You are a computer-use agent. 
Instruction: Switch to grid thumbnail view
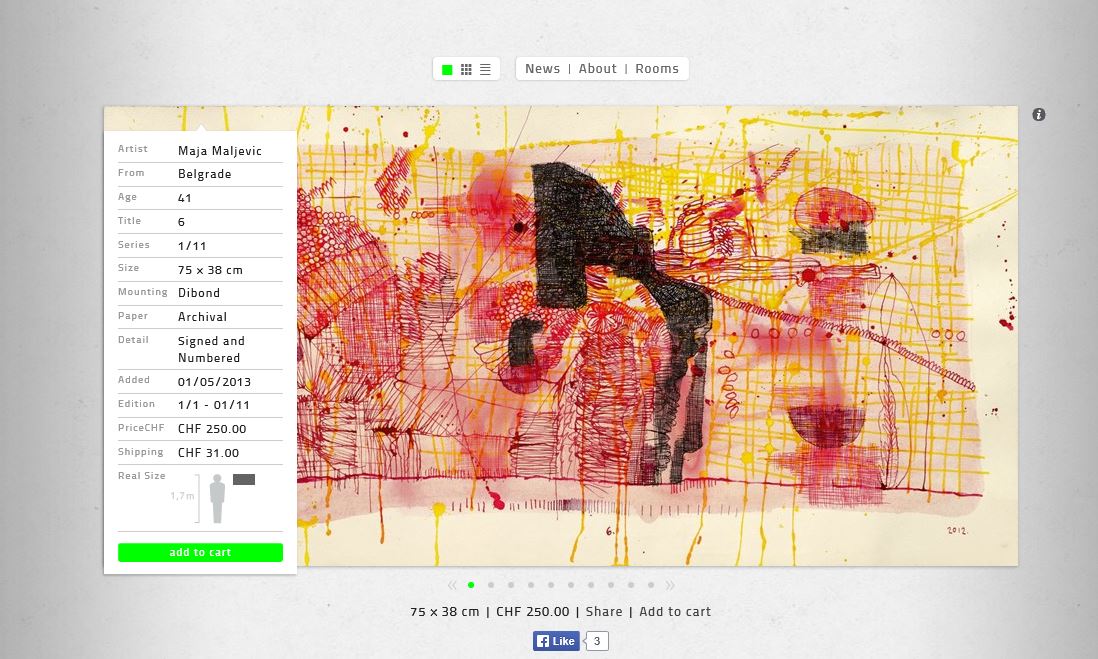pos(466,69)
